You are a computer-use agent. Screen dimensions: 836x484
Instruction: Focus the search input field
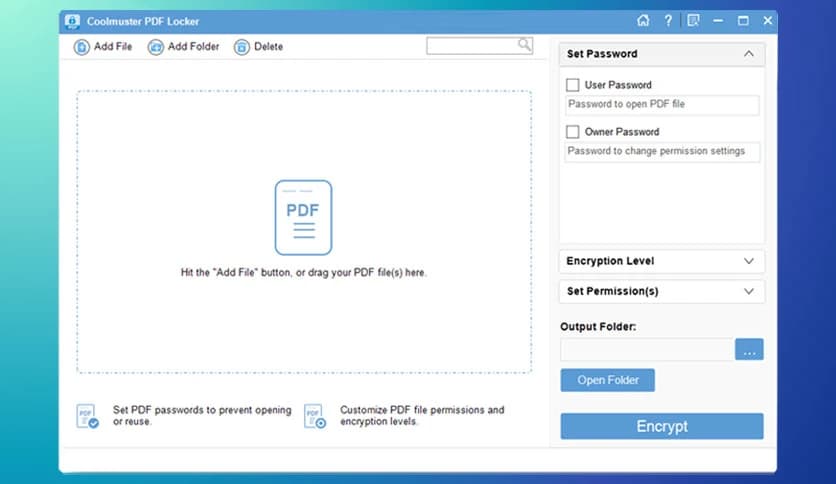(x=472, y=45)
